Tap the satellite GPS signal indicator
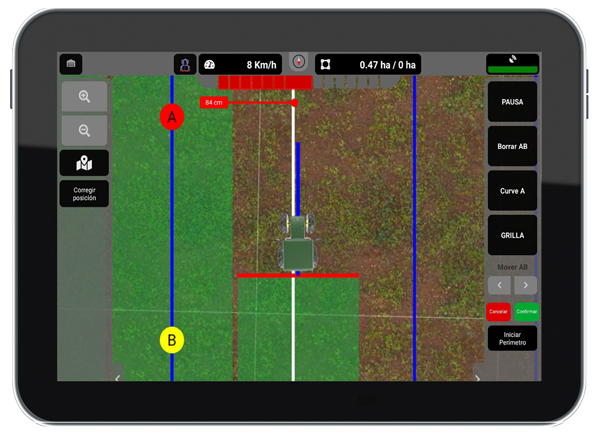 coord(512,63)
